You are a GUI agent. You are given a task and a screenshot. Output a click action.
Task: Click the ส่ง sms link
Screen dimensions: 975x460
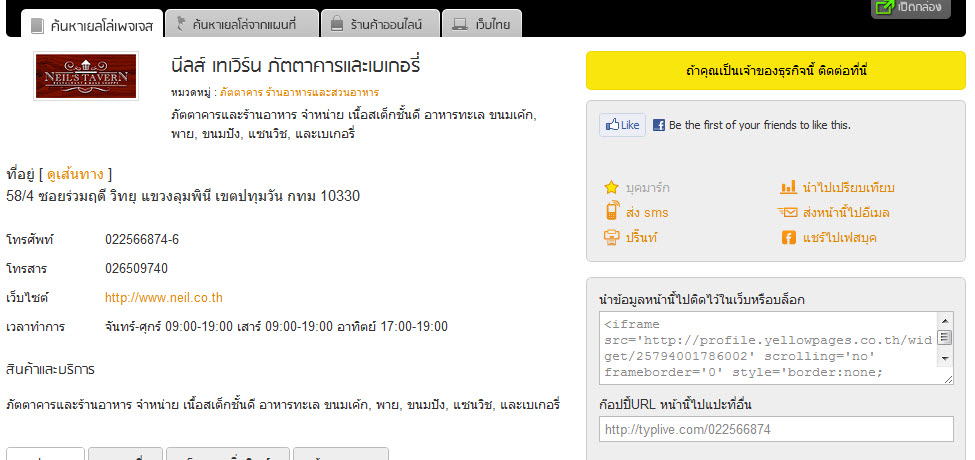647,213
